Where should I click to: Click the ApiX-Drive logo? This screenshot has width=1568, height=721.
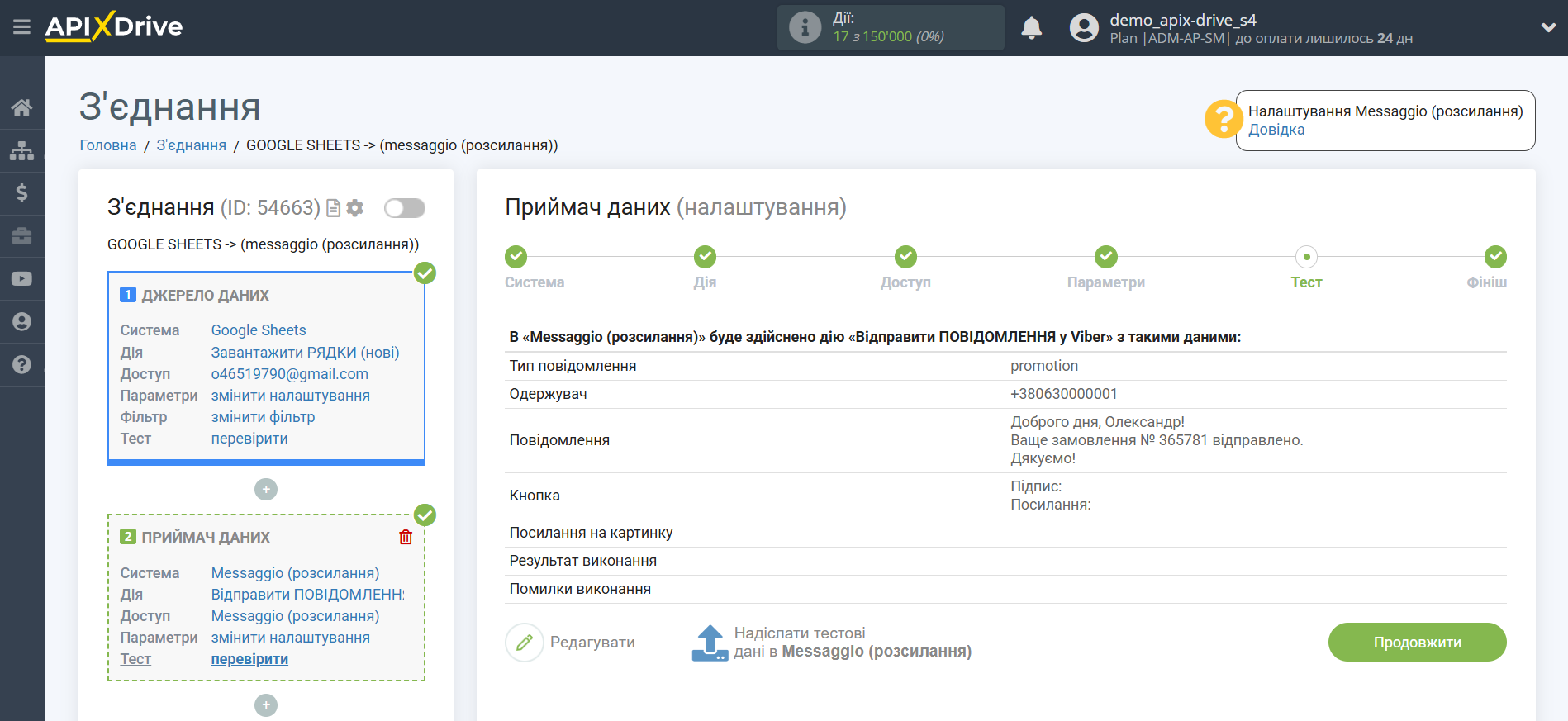click(x=114, y=26)
